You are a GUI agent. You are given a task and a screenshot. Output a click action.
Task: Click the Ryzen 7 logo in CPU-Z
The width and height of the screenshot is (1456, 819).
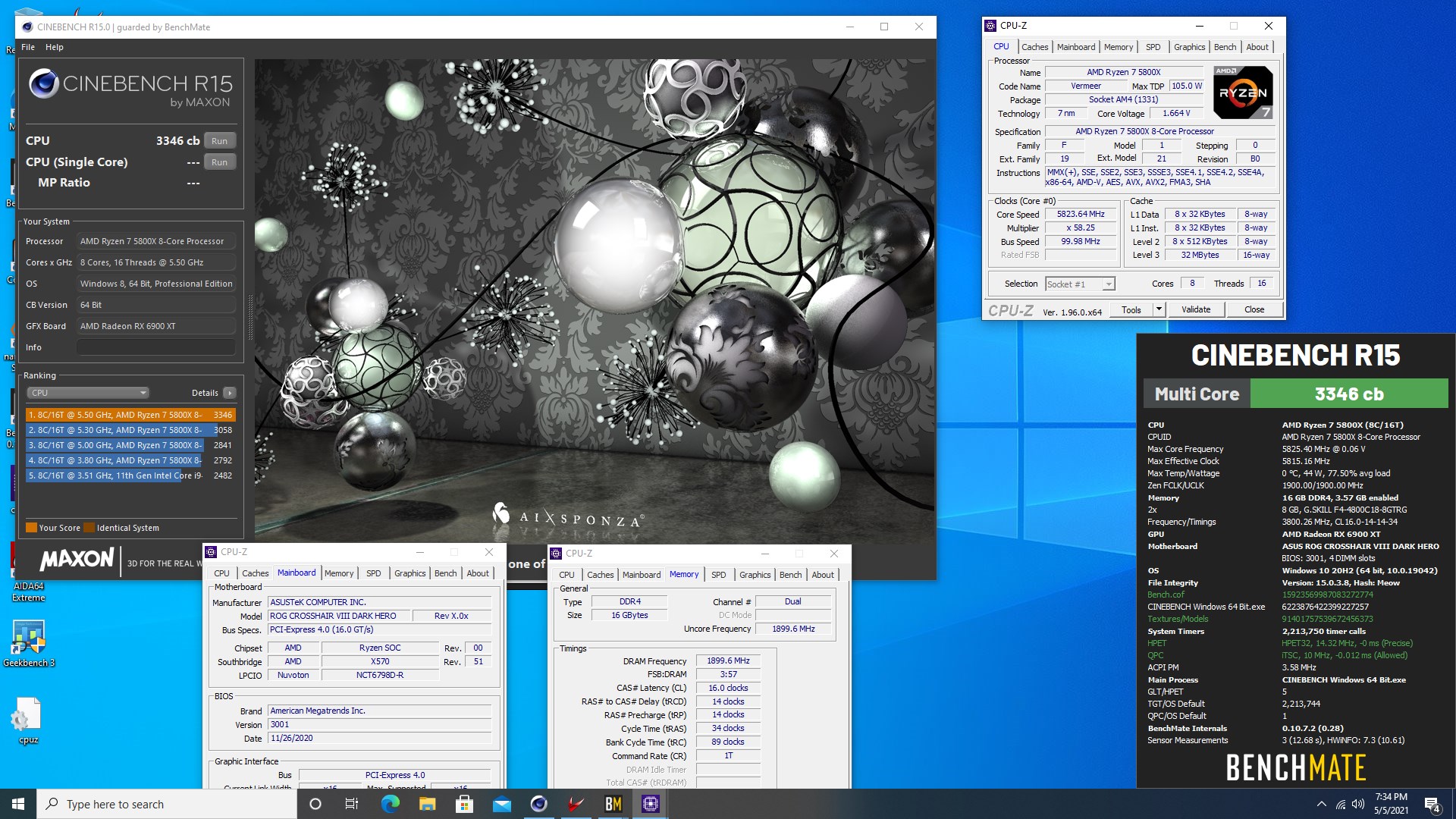[x=1242, y=93]
